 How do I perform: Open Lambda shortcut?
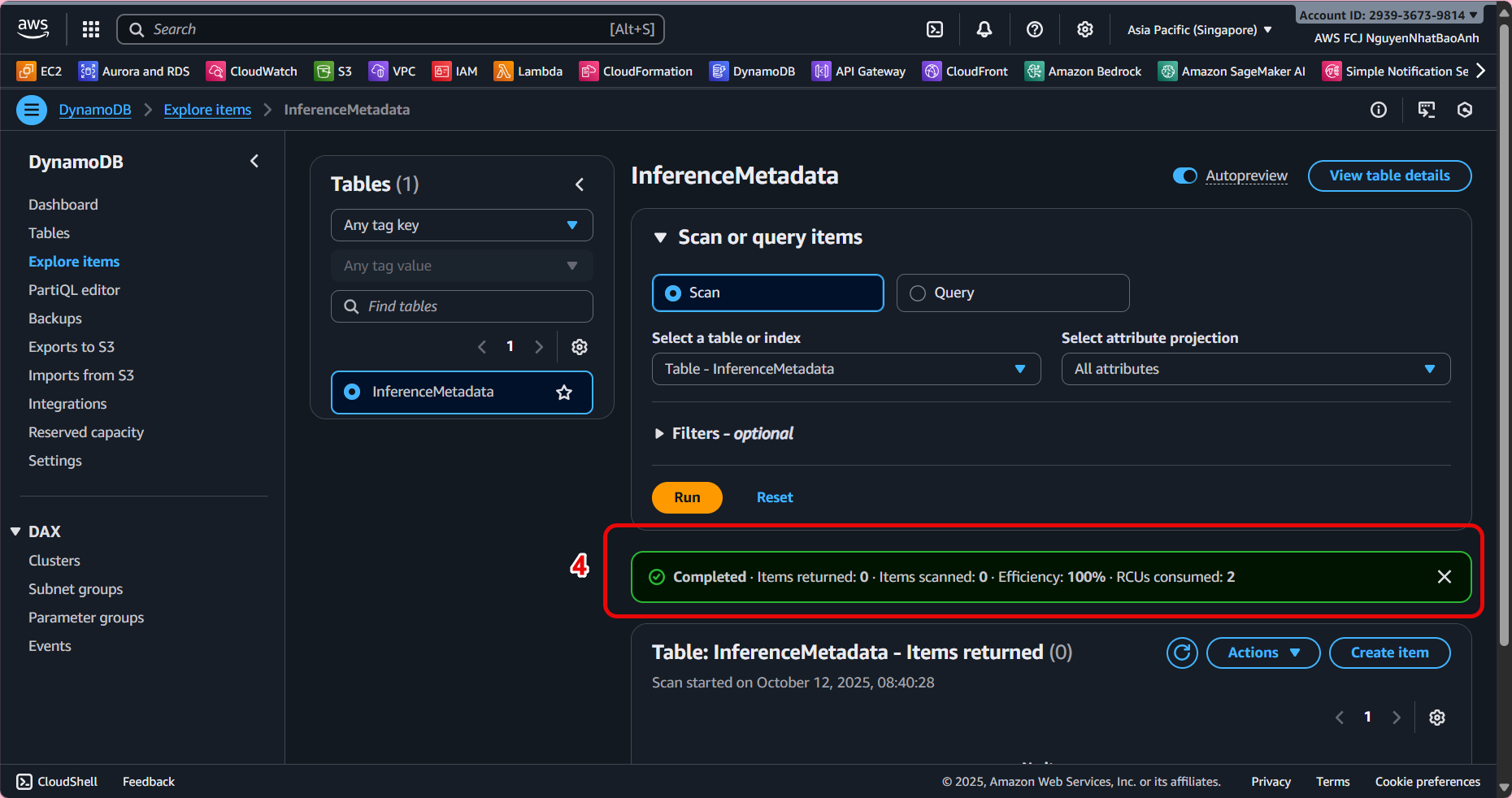tap(528, 72)
